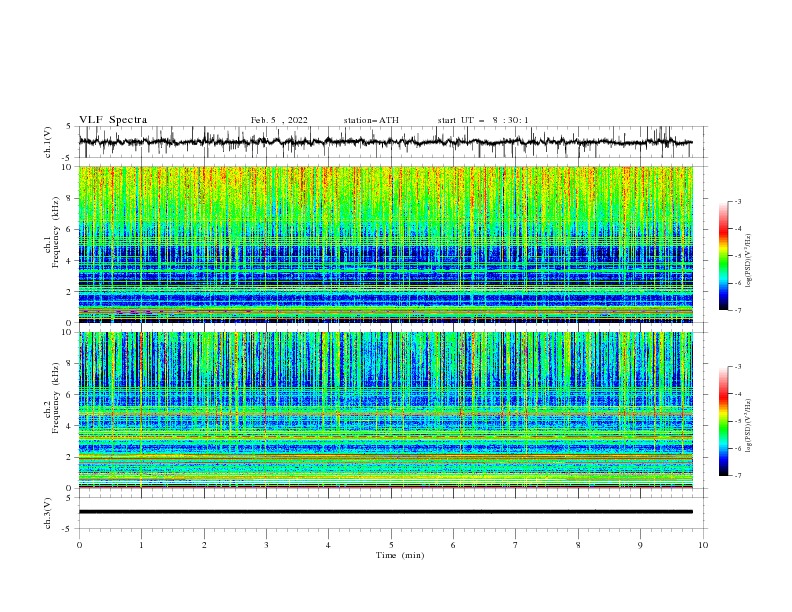The image size is (792, 612).
Task: Click the time axis tick label "1"
Action: (141, 545)
